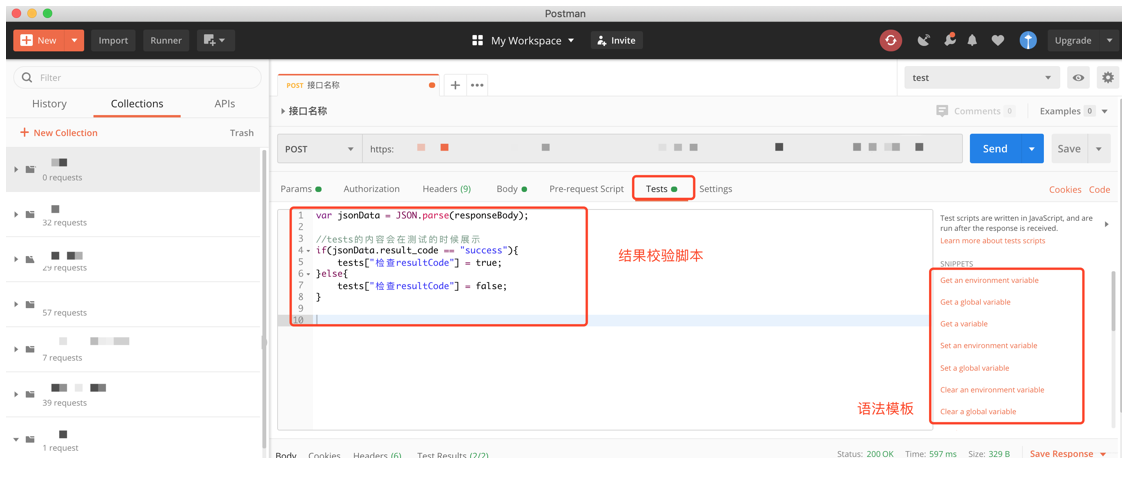Open the Tests tab
Viewport: 1126px width, 490px height.
point(661,189)
